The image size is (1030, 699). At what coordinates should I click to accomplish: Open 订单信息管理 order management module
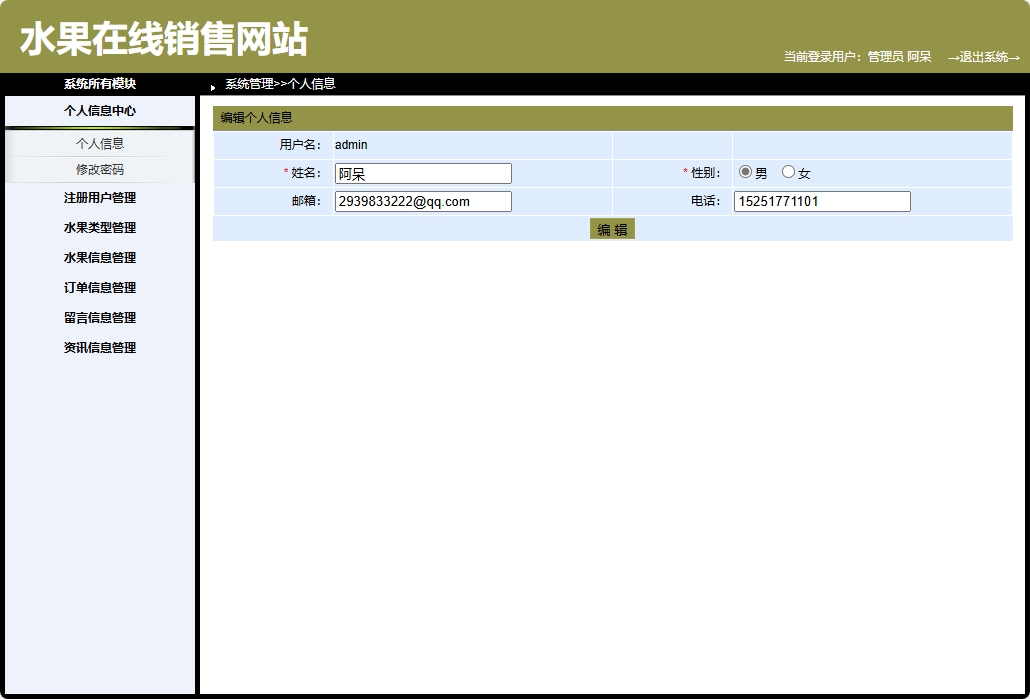click(x=99, y=287)
